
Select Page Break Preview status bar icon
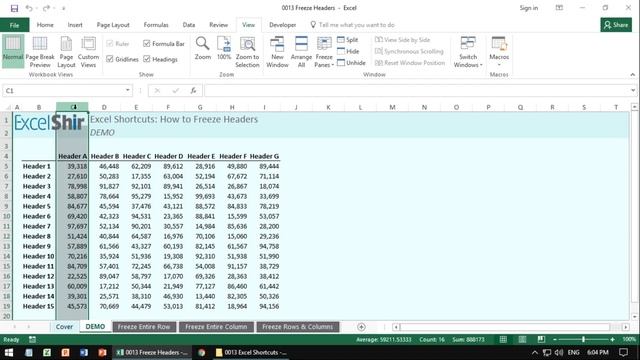pyautogui.click(x=541, y=340)
